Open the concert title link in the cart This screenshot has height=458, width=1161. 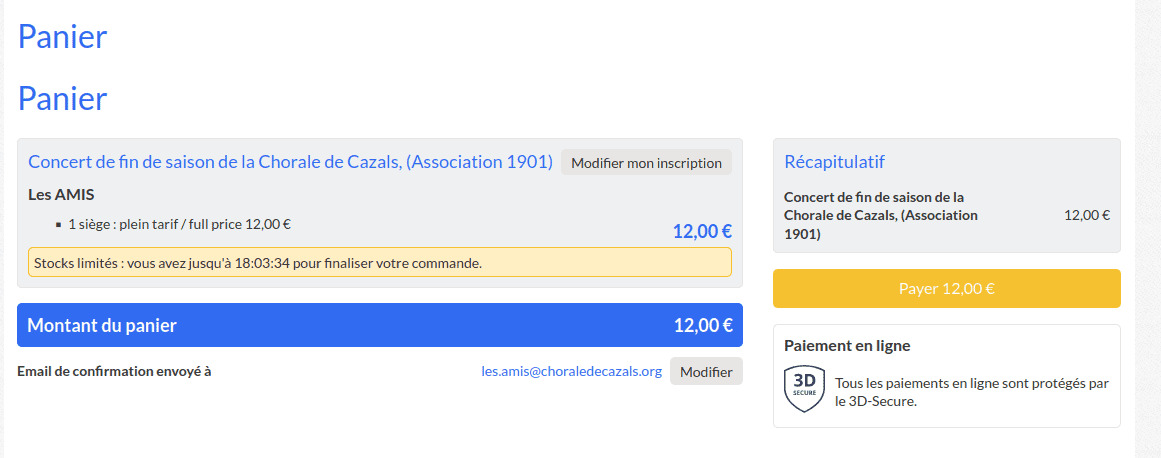[290, 162]
